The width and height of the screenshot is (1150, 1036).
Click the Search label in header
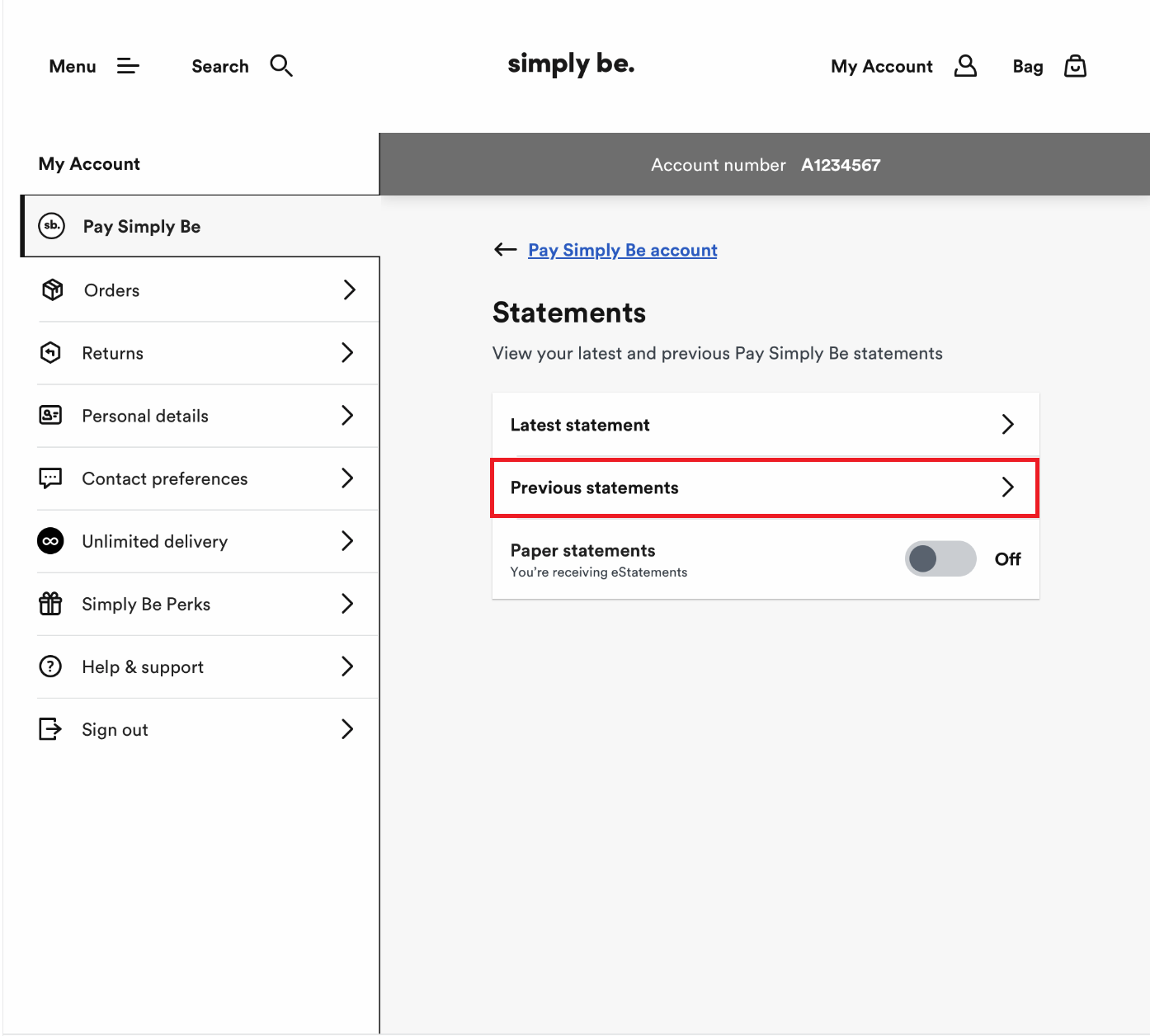(x=220, y=66)
